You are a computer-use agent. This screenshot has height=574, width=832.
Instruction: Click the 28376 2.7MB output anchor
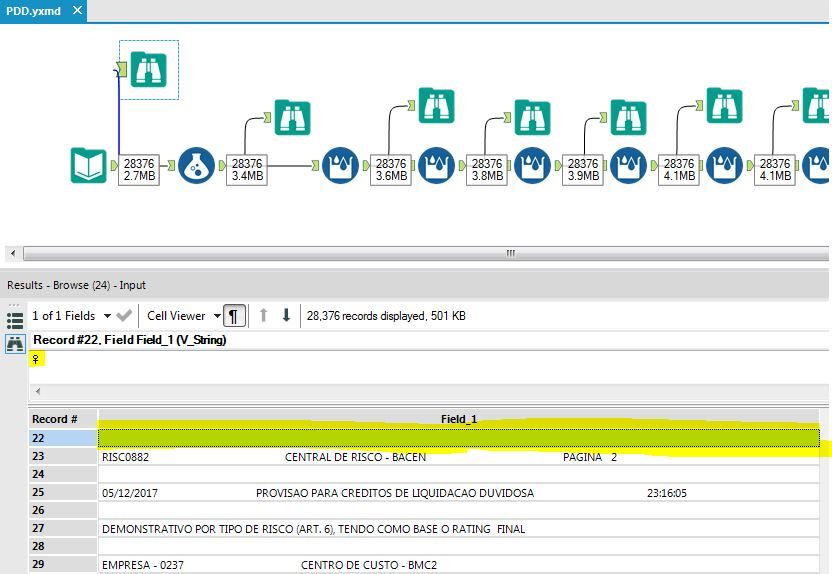point(139,170)
